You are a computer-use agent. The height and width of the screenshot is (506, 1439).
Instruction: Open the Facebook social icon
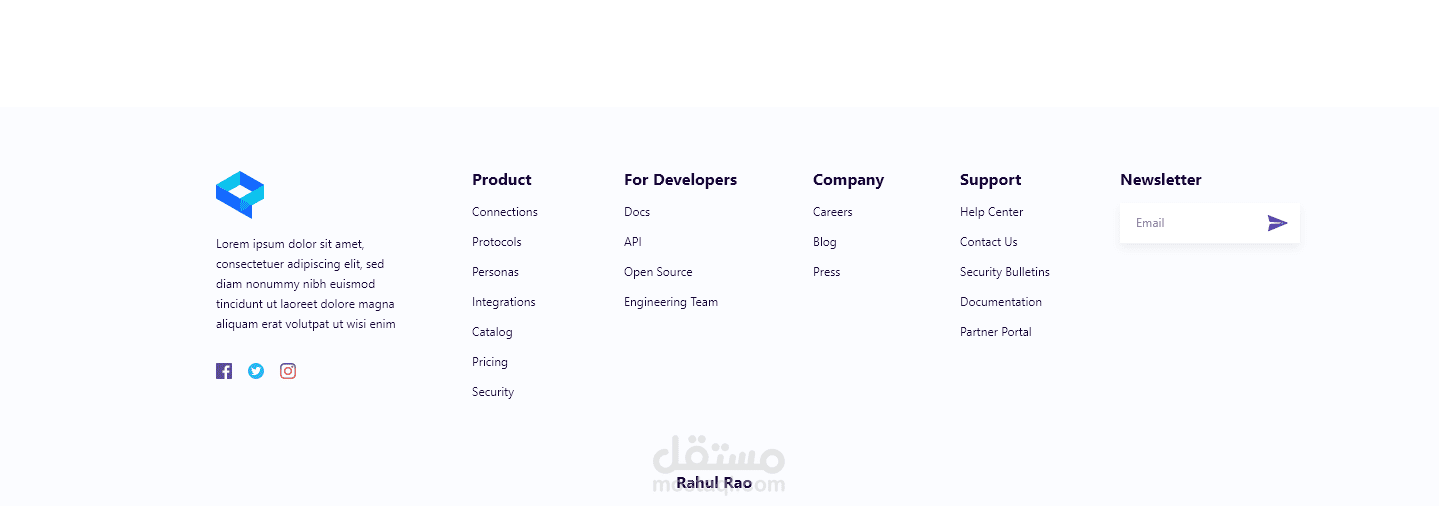[224, 371]
